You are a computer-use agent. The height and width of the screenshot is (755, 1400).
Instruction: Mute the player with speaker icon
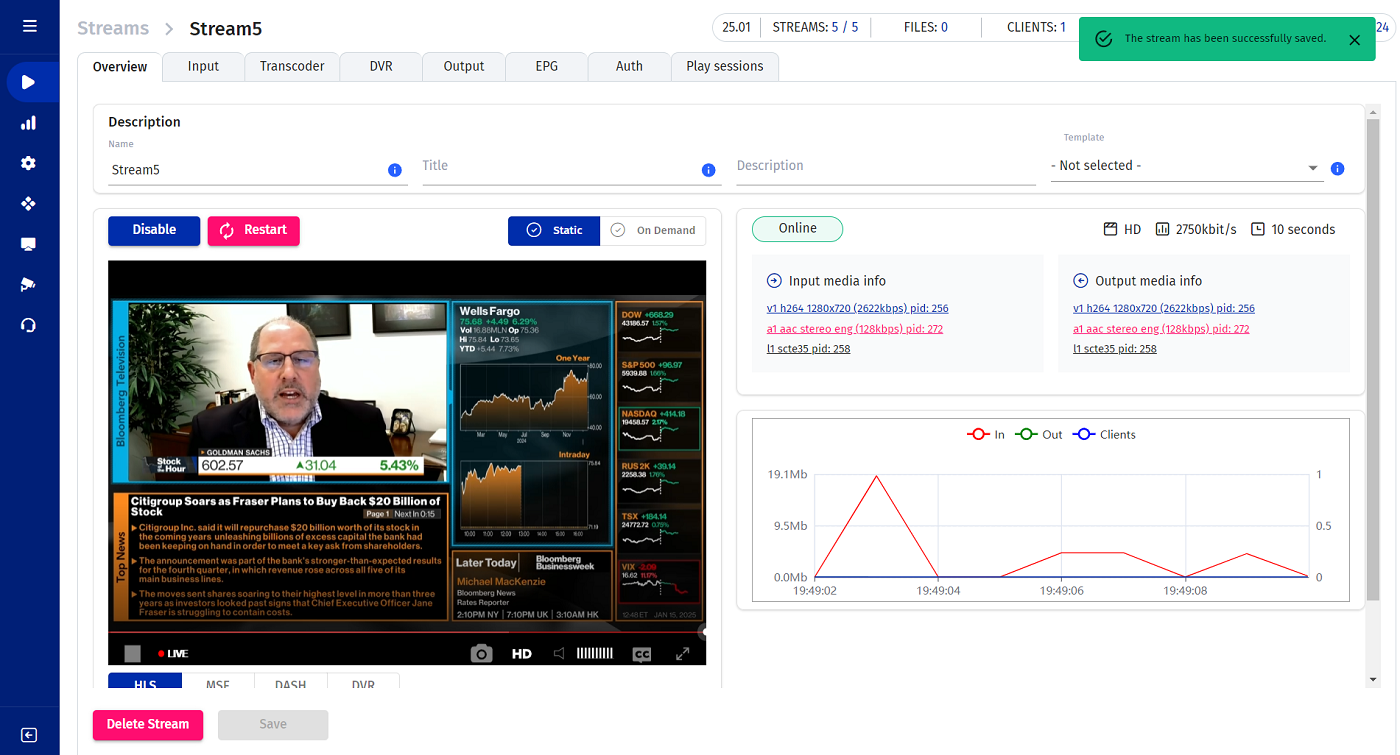coord(559,654)
